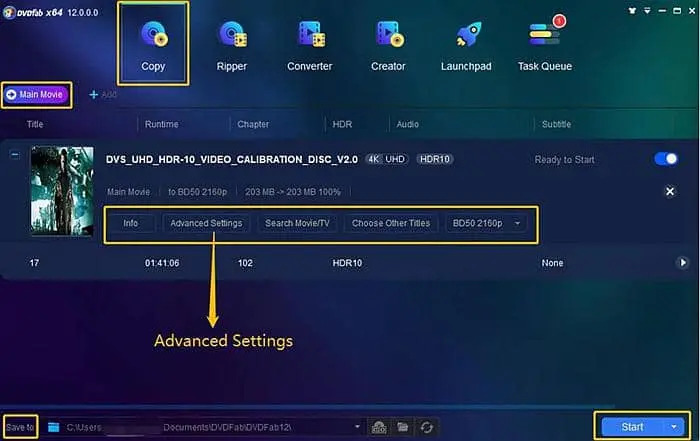Select ISO image output icon

point(379,427)
